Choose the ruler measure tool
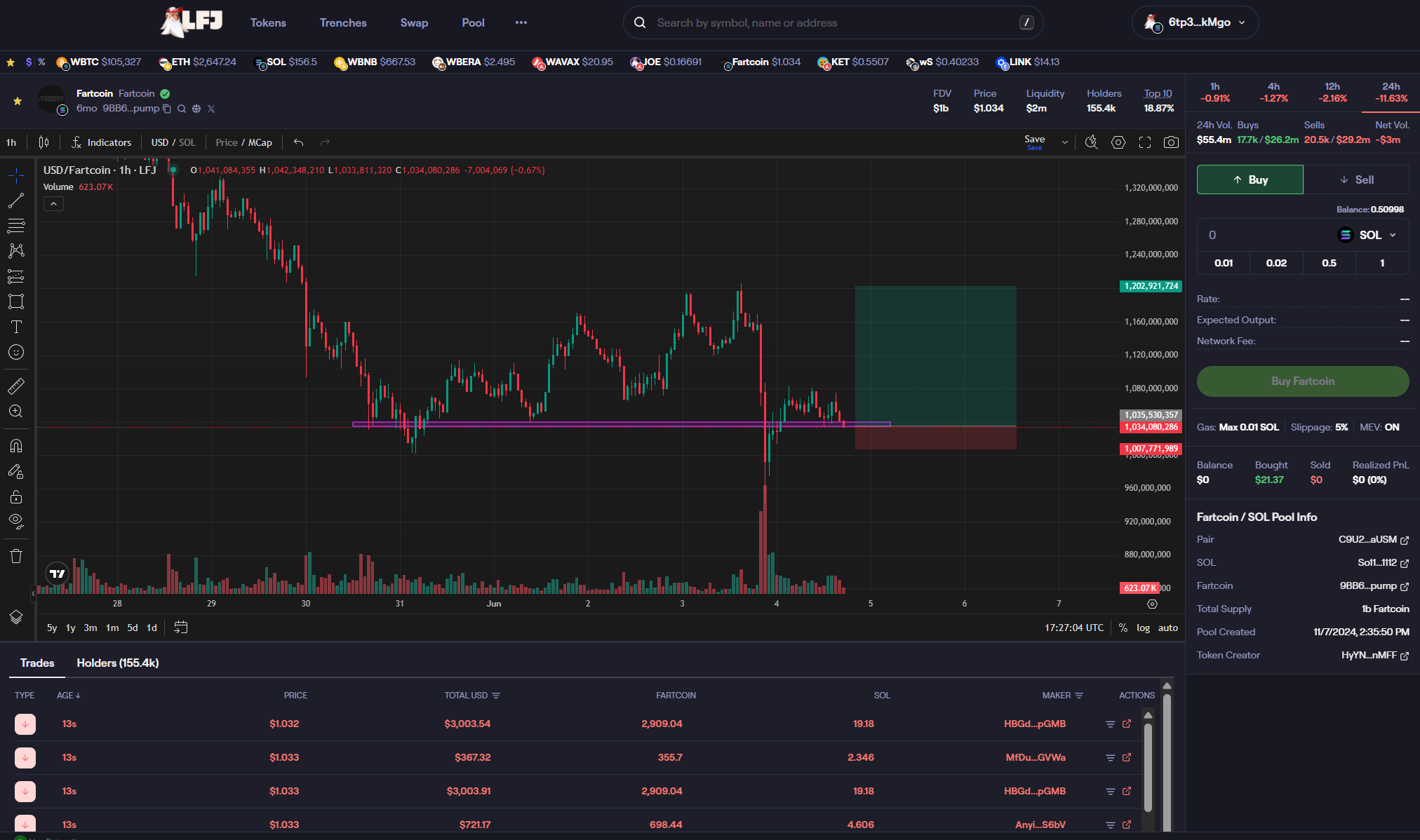The image size is (1420, 840). (x=15, y=386)
